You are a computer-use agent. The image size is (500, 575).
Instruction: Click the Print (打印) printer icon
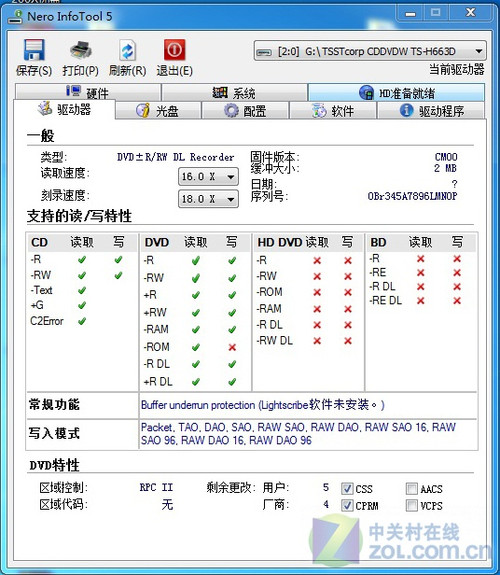(x=80, y=50)
